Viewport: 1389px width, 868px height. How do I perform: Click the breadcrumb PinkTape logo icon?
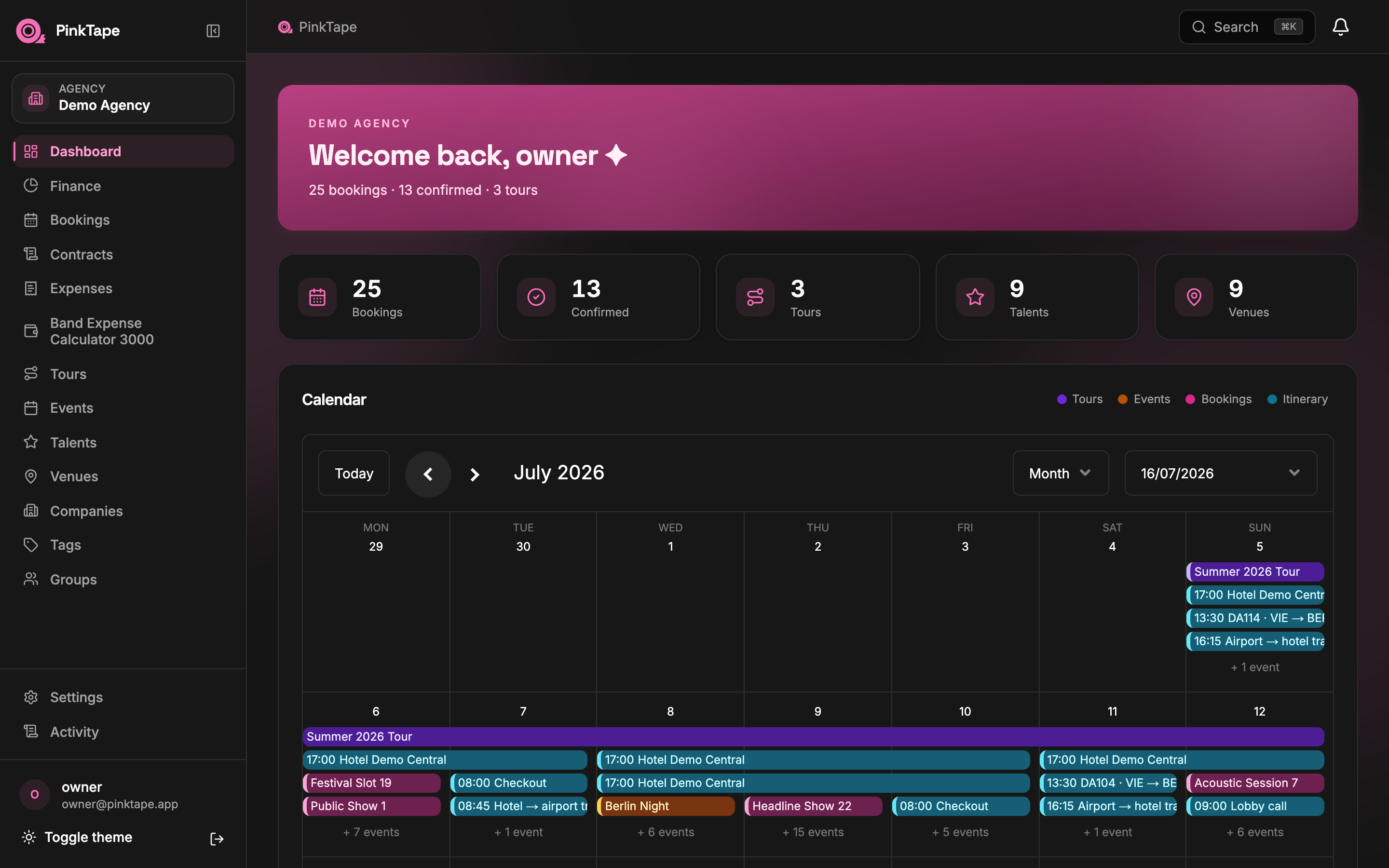(285, 27)
